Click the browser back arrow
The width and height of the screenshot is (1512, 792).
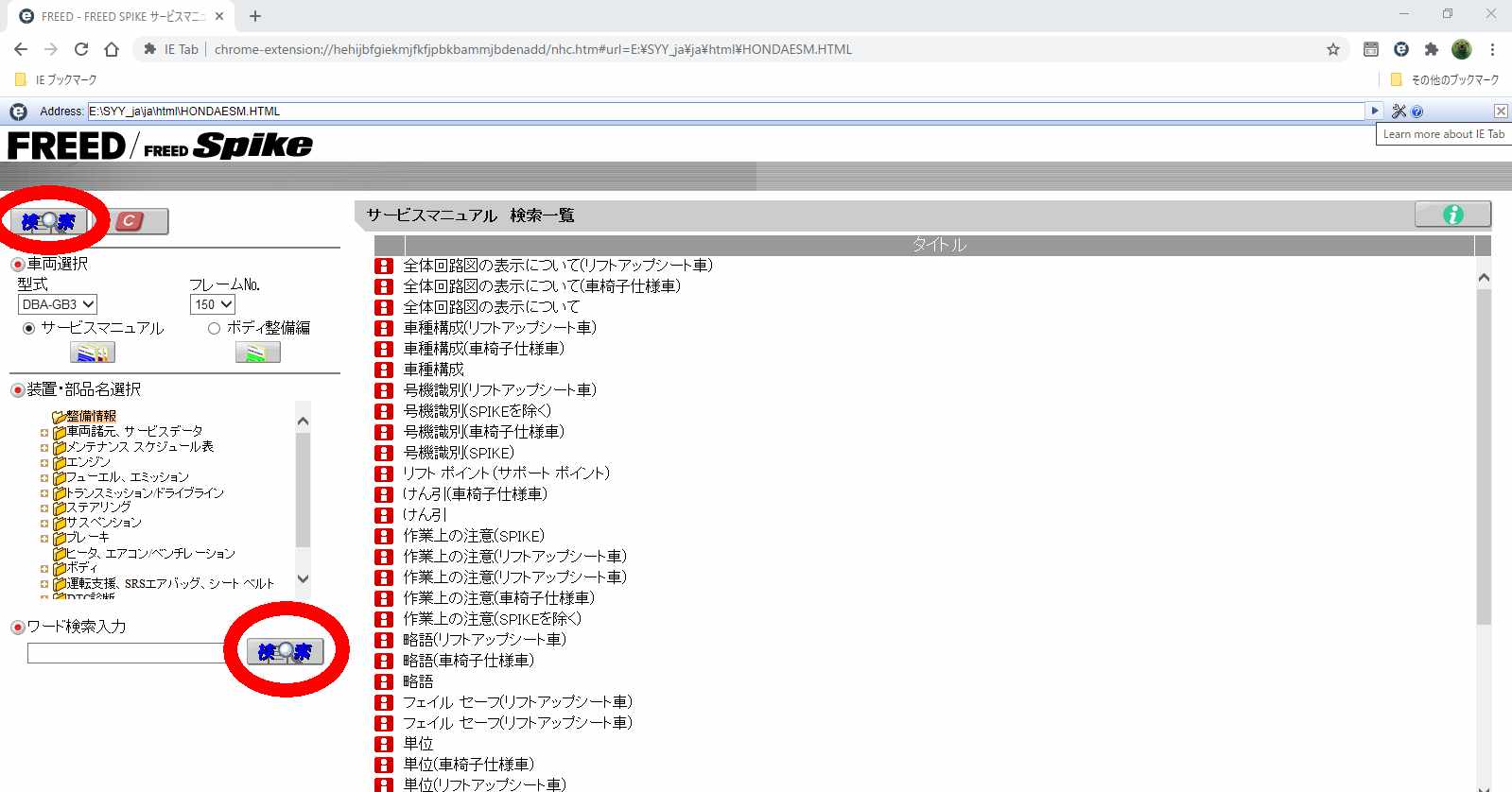21,49
